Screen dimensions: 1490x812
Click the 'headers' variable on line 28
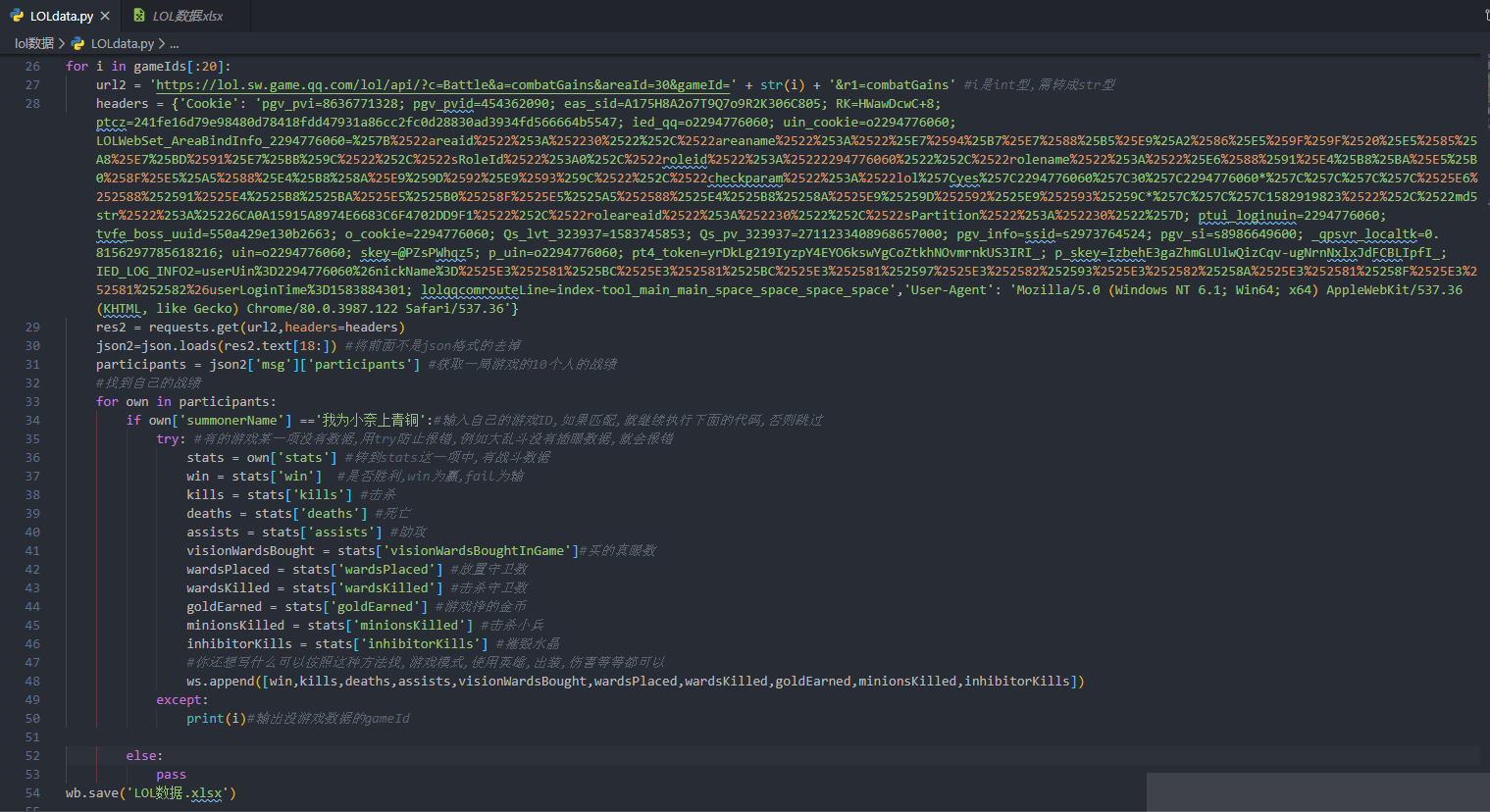(x=123, y=103)
